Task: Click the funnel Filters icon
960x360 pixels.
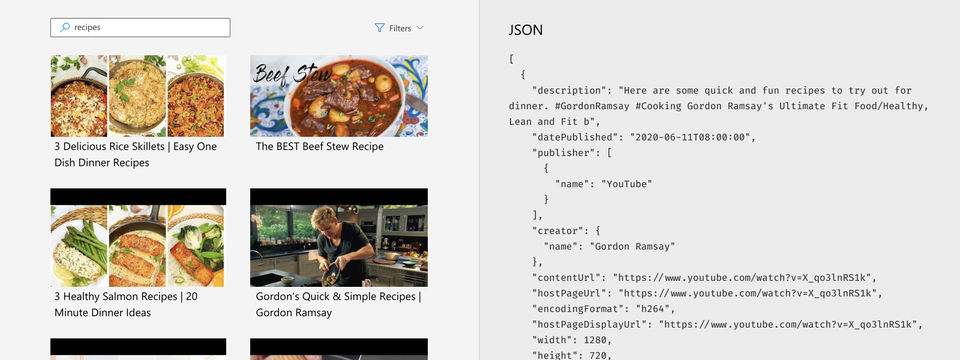Action: (380, 28)
